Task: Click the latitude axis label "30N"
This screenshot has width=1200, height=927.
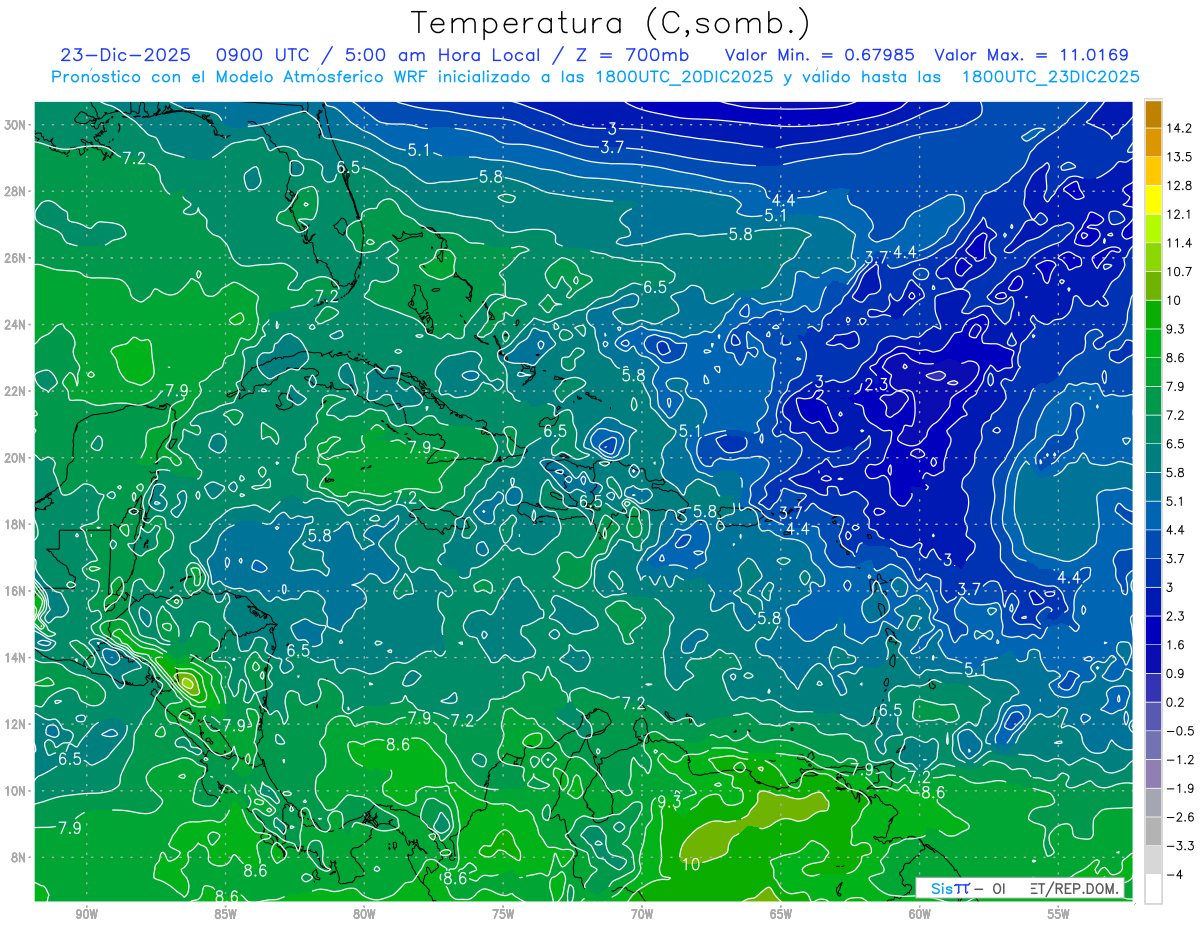Action: [x=17, y=125]
